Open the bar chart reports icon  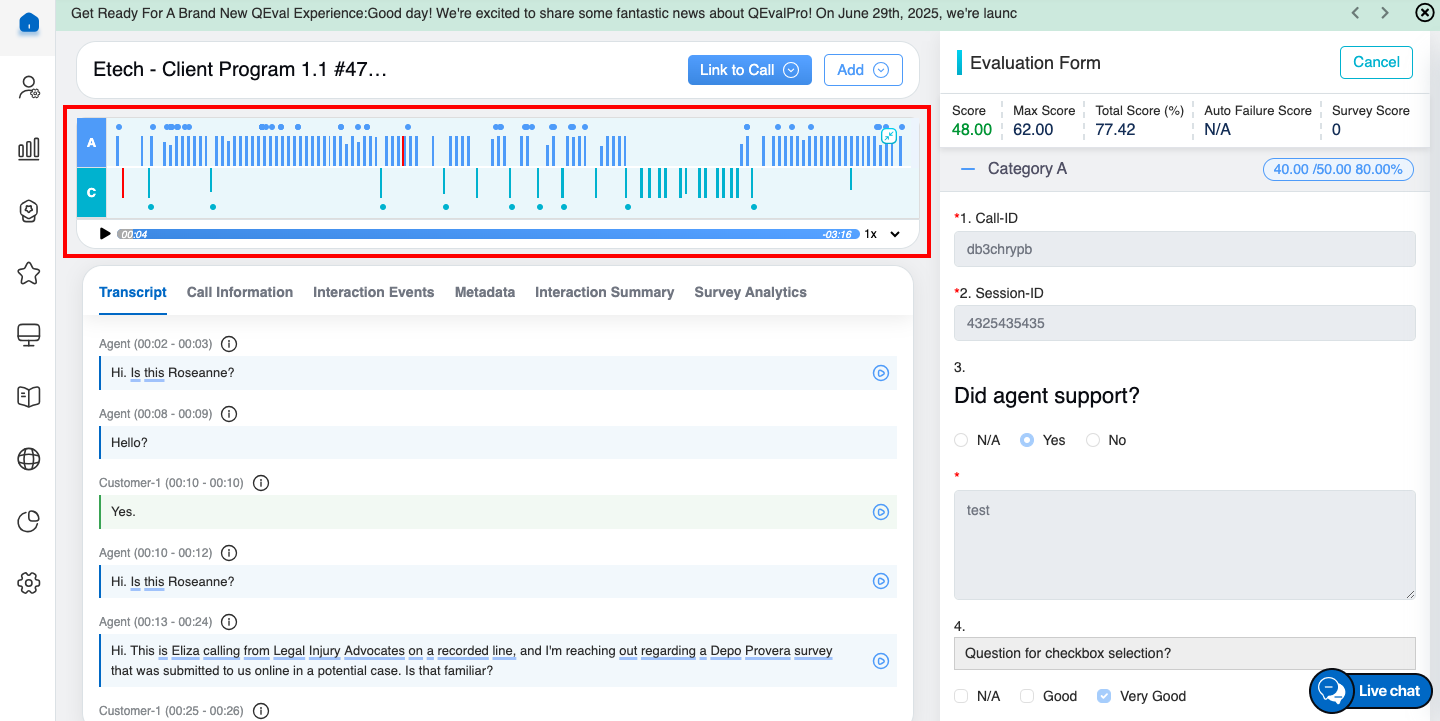pos(29,149)
